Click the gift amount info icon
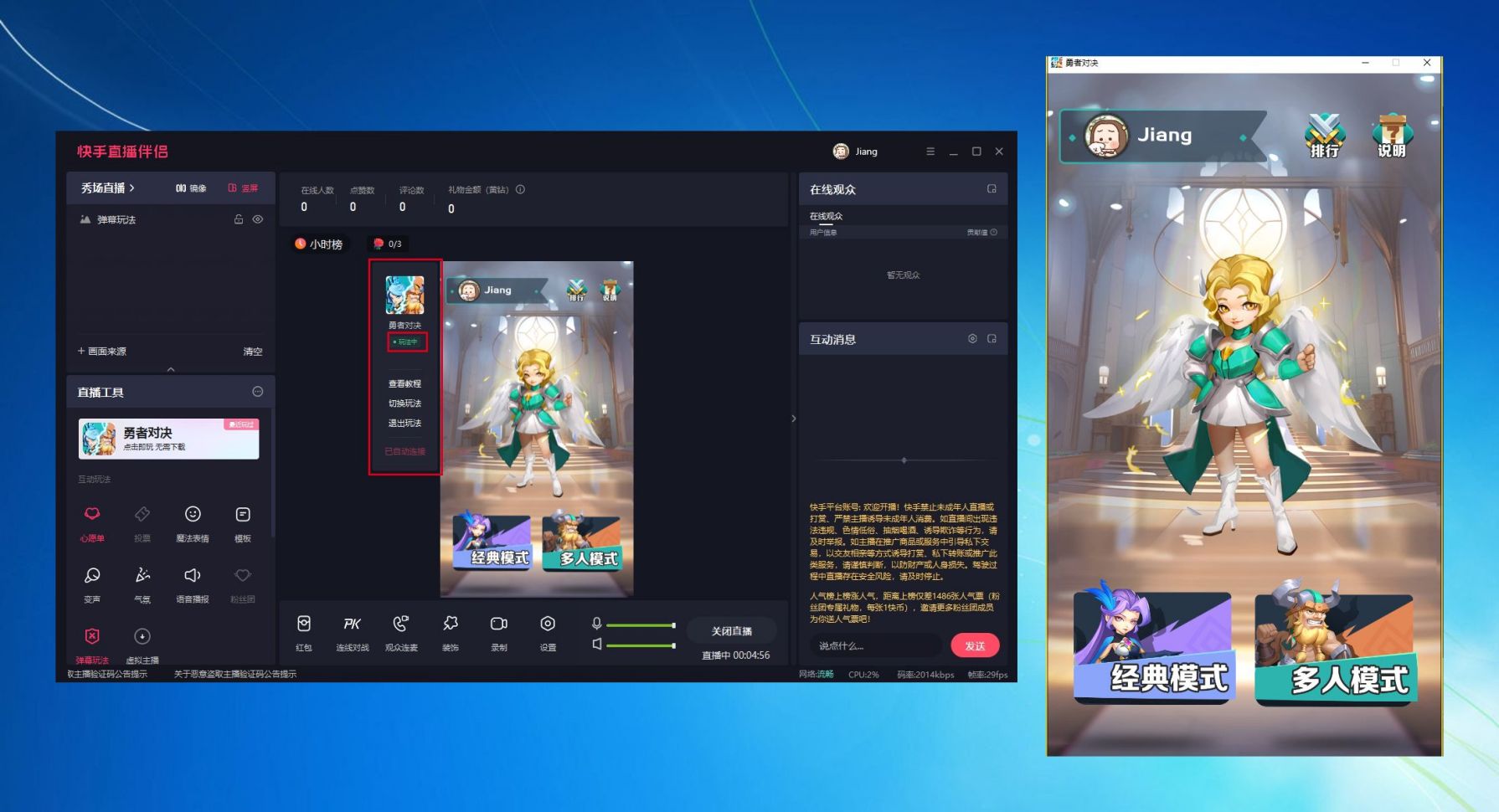 click(x=520, y=189)
